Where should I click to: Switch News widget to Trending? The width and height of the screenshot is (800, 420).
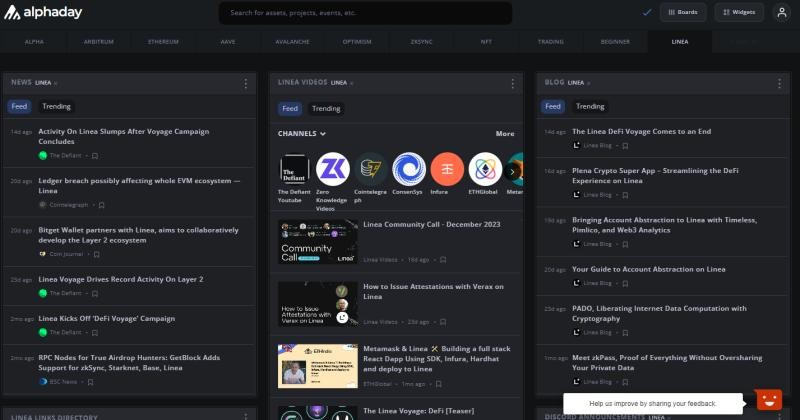tap(56, 106)
